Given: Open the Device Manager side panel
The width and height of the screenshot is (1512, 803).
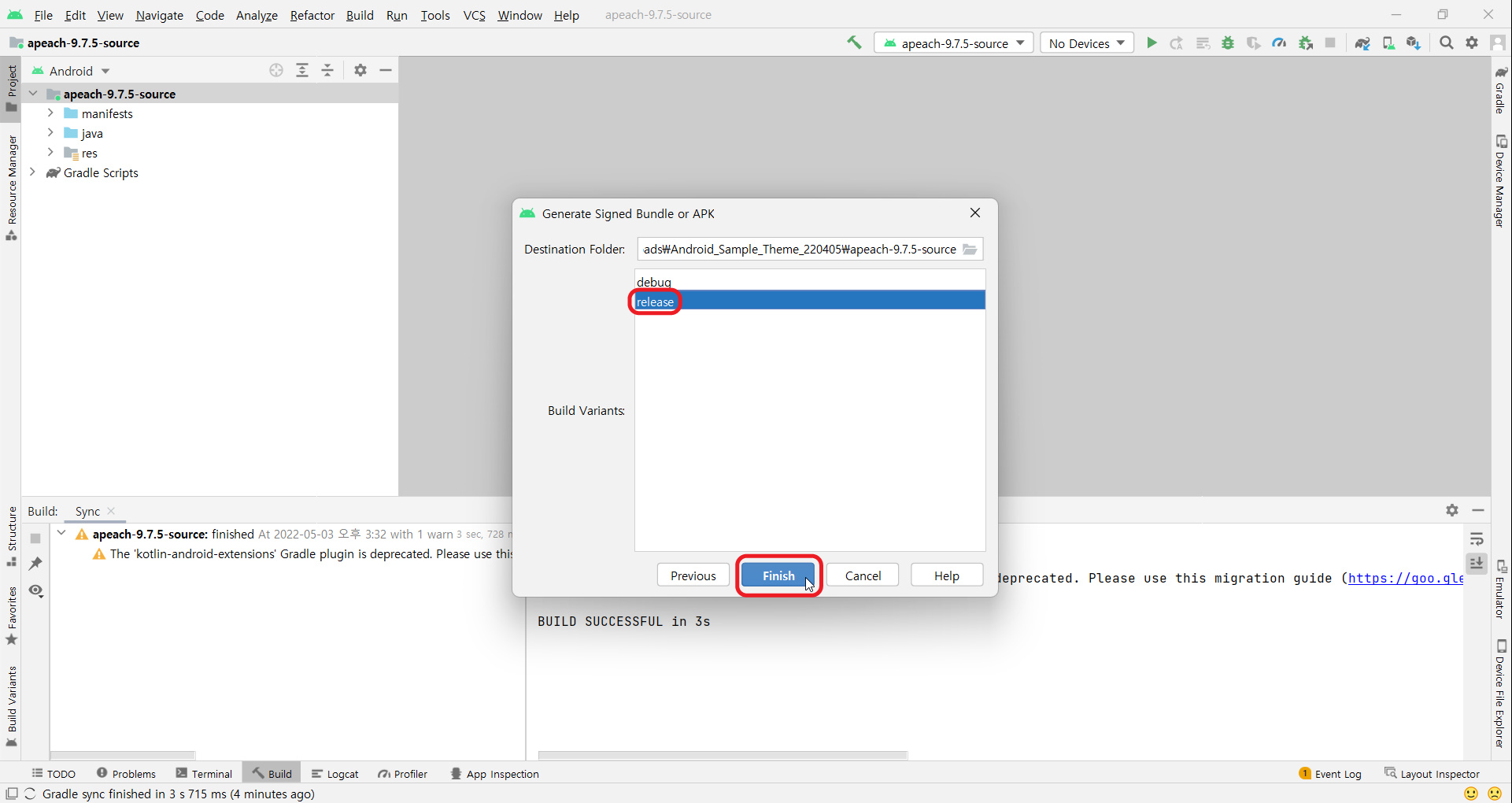Looking at the screenshot, I should coord(1501,181).
